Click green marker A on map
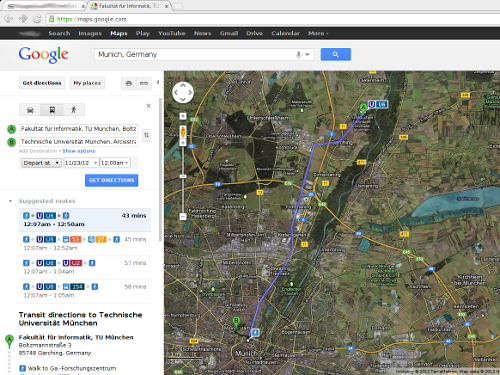The height and width of the screenshot is (375, 500). [363, 108]
